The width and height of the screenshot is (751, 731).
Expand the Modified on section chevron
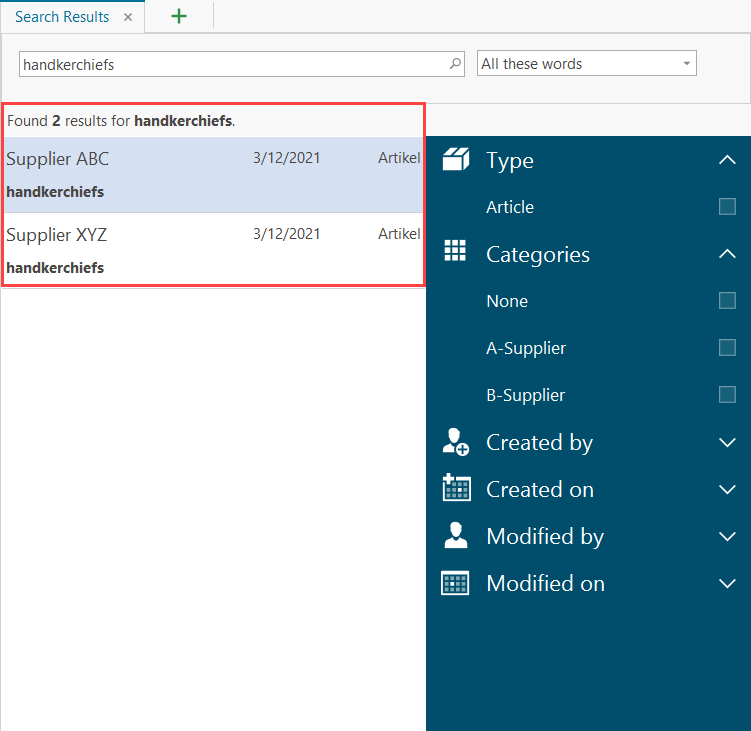click(x=727, y=583)
